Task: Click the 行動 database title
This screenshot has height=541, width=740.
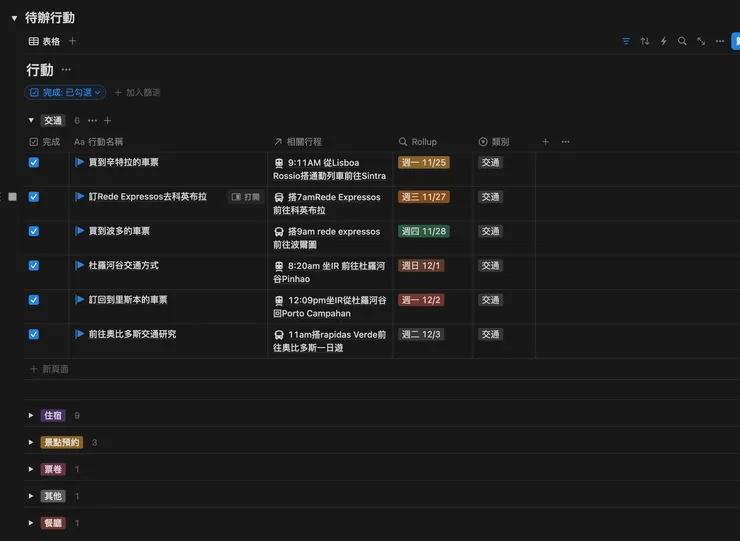Action: pyautogui.click(x=40, y=70)
